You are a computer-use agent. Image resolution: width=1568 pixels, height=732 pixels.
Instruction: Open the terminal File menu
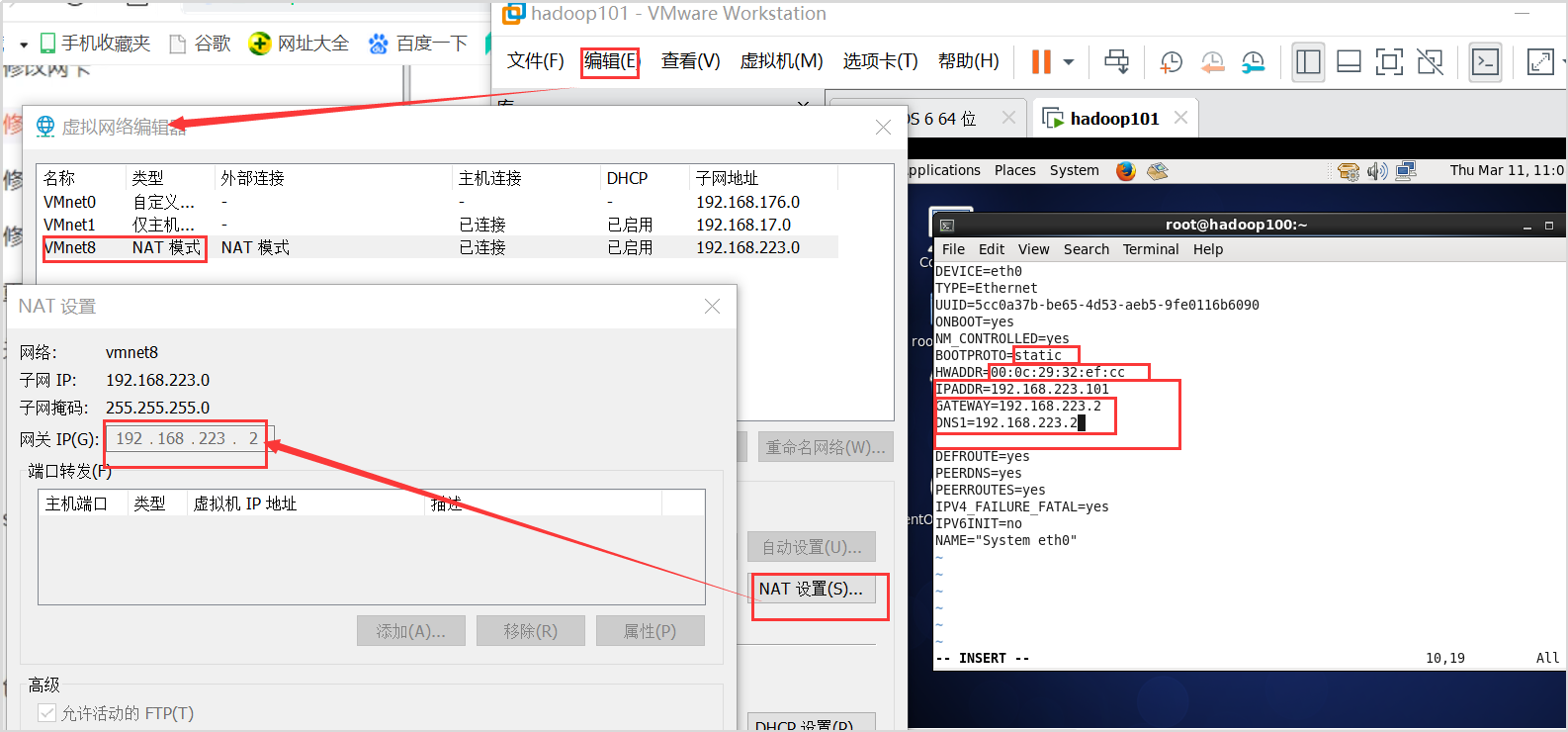click(x=953, y=249)
